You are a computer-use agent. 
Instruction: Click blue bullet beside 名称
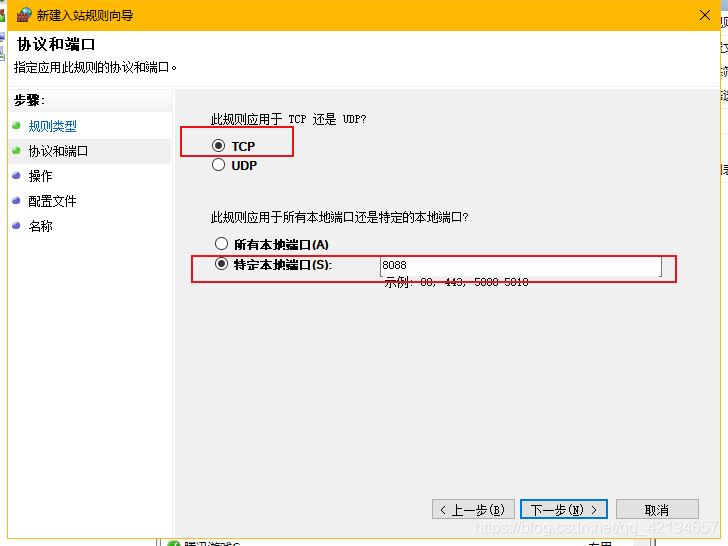pyautogui.click(x=16, y=226)
